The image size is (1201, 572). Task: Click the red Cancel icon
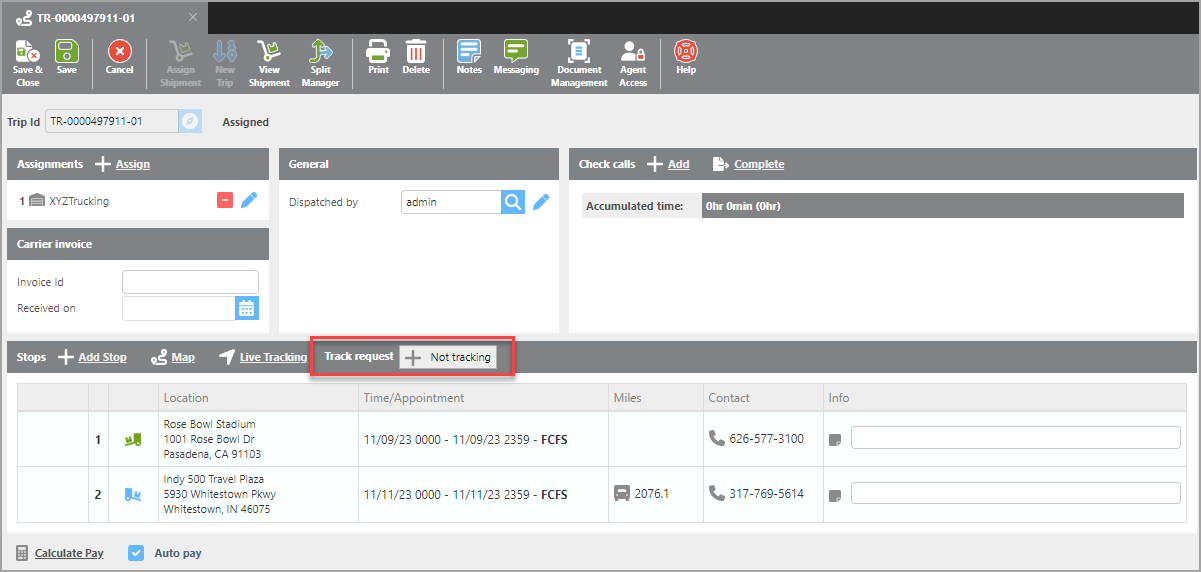coord(119,52)
